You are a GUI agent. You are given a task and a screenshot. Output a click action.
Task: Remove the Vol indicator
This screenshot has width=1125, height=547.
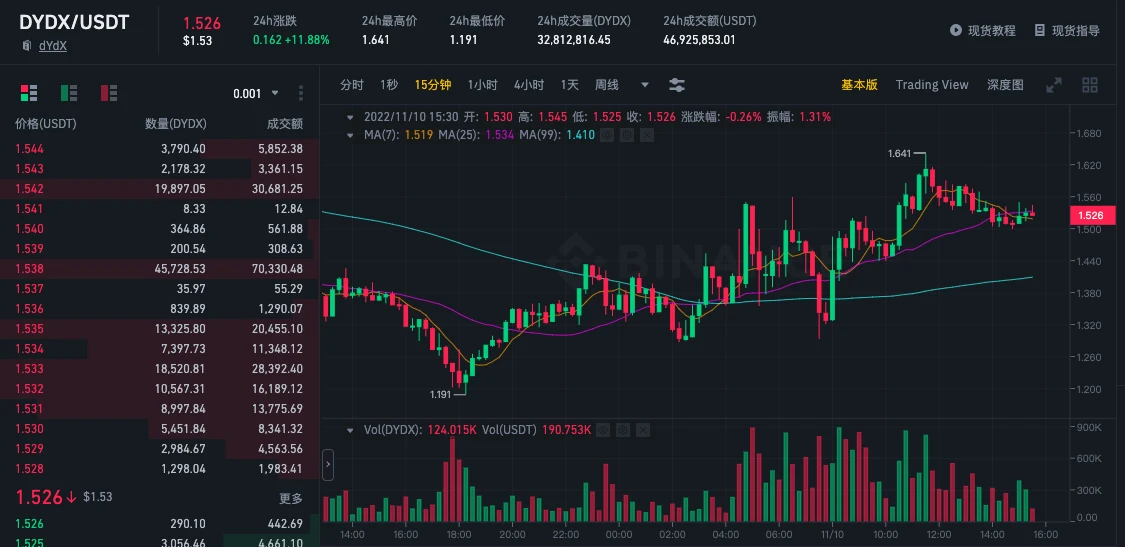[x=643, y=430]
